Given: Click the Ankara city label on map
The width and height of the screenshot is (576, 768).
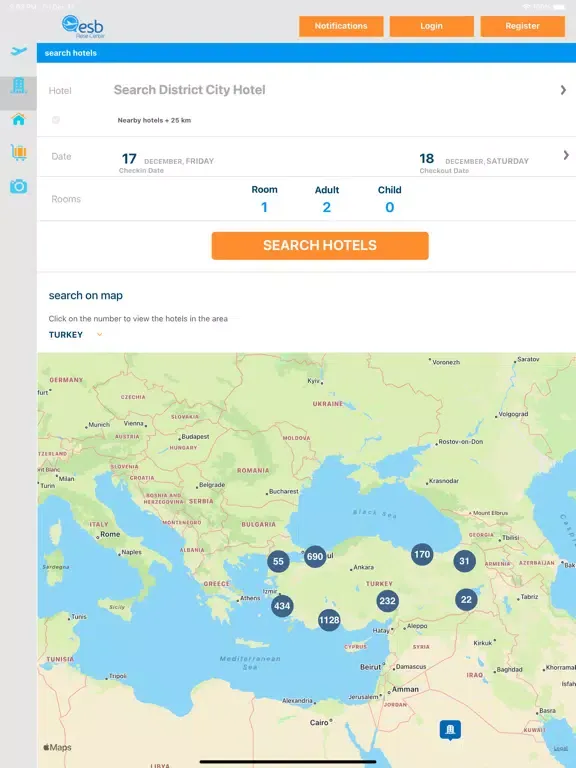Looking at the screenshot, I should click(x=363, y=567).
